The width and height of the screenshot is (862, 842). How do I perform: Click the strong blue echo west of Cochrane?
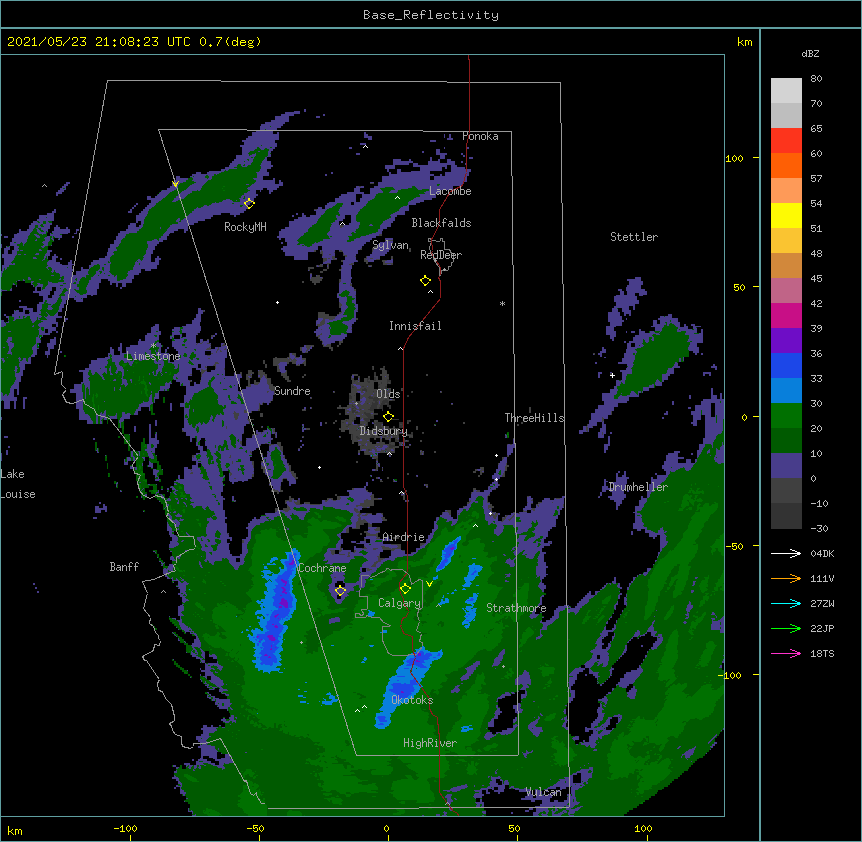(276, 613)
